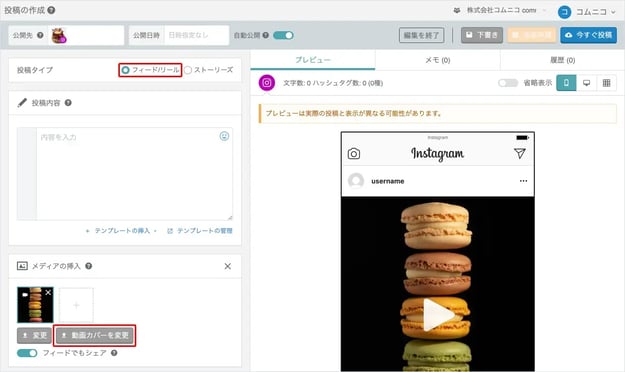Add media with the plus placeholder
This screenshot has height=372, width=625.
tap(76, 305)
